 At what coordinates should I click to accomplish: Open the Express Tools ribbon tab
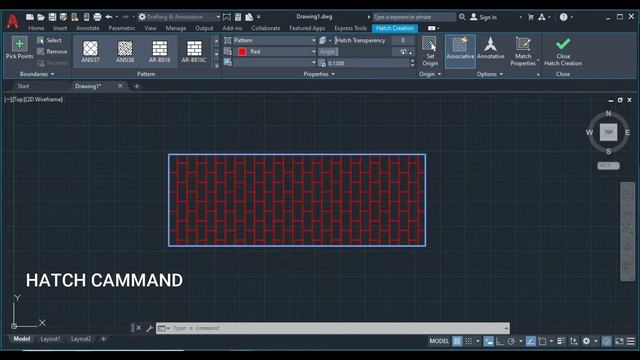tap(351, 28)
